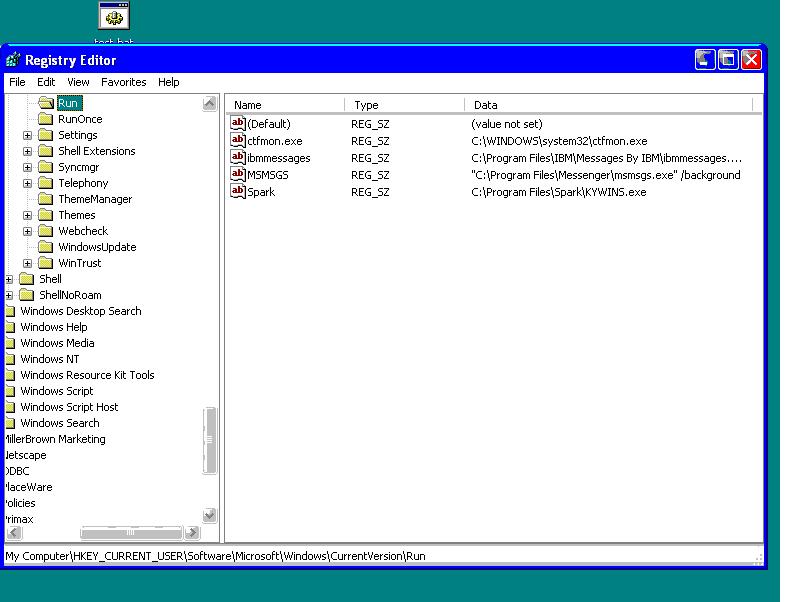800x602 pixels.
Task: Click the Webcheck folder icon
Action: [46, 231]
